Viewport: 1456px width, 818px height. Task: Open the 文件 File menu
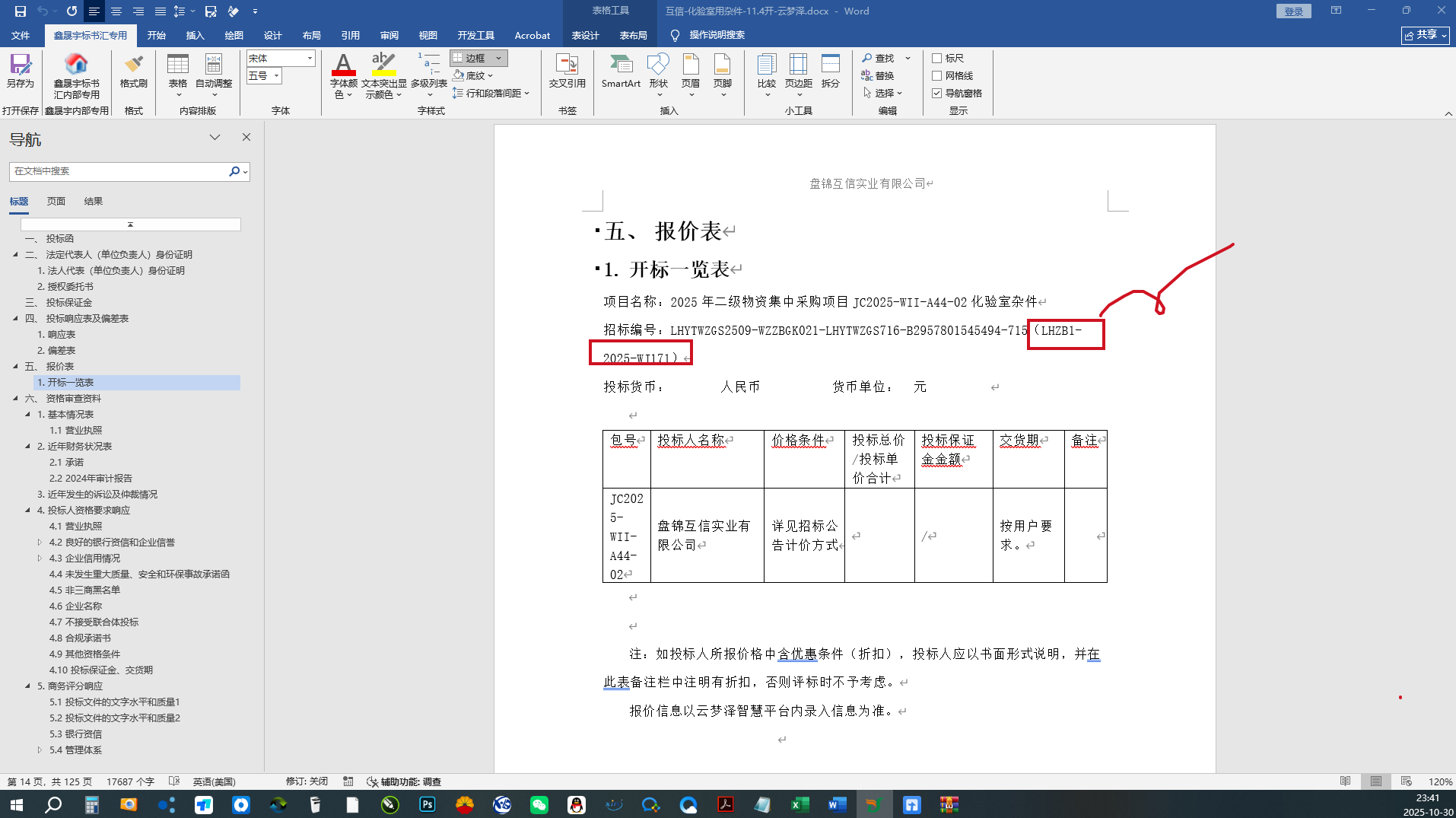pos(21,35)
